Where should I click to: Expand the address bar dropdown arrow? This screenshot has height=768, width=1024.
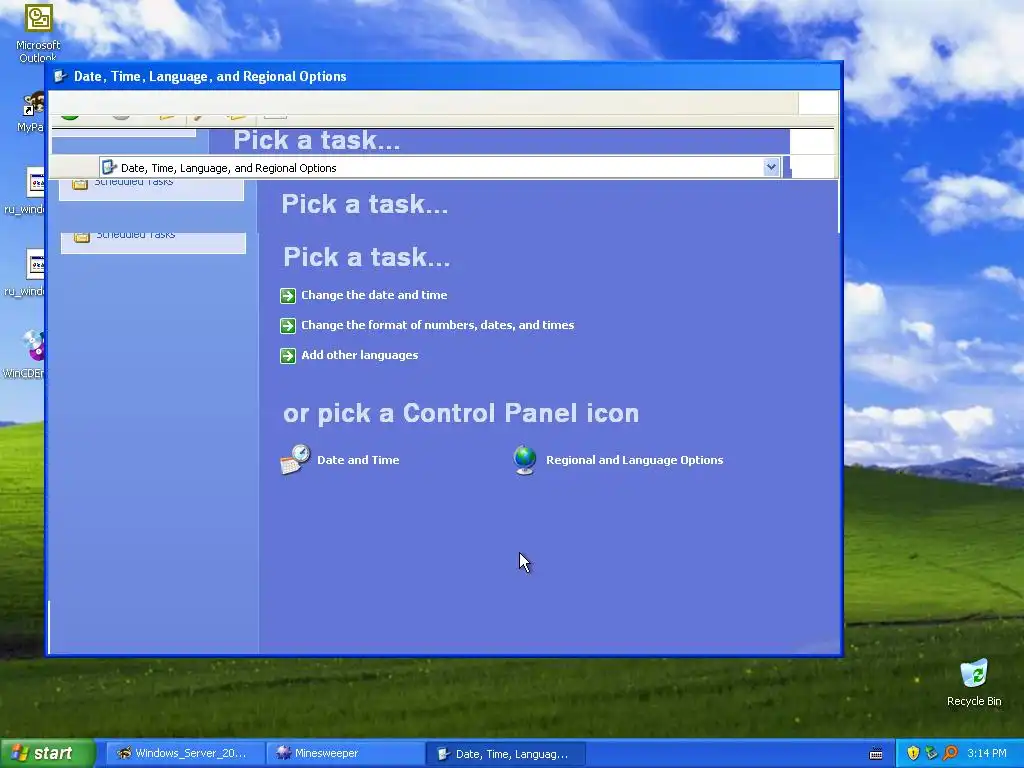[771, 167]
